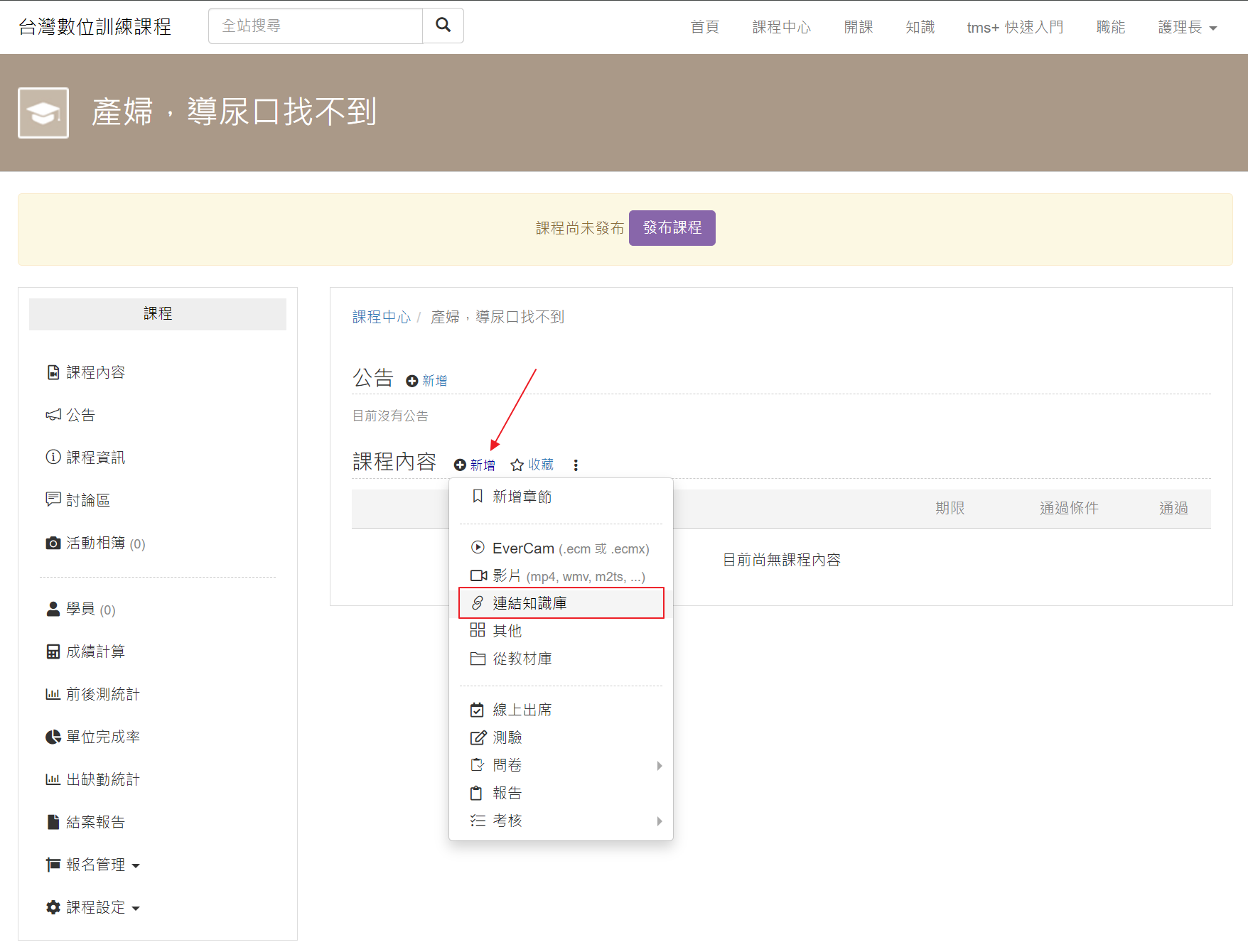The width and height of the screenshot is (1248, 952).
Task: Click the bar chart icon for 前後測統計
Action: [x=53, y=694]
